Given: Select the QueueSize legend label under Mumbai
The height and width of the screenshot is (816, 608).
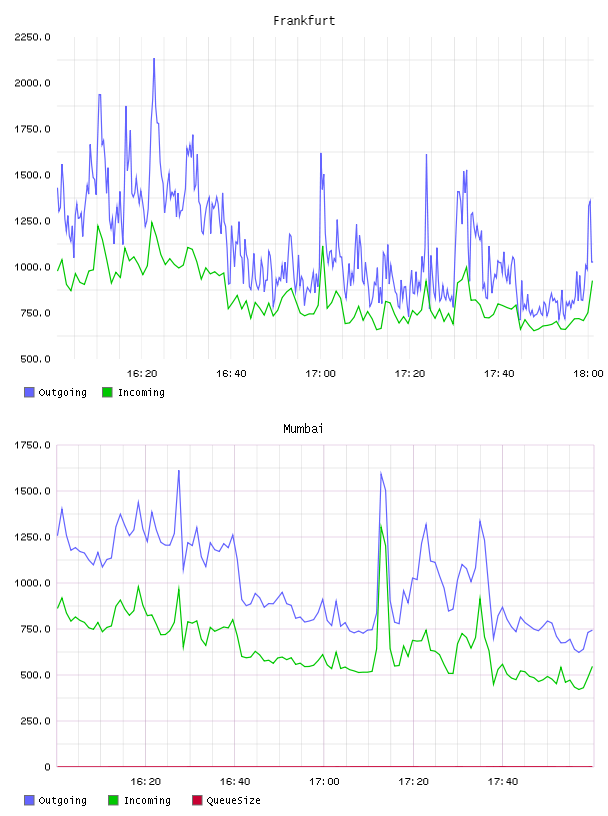Looking at the screenshot, I should point(234,800).
